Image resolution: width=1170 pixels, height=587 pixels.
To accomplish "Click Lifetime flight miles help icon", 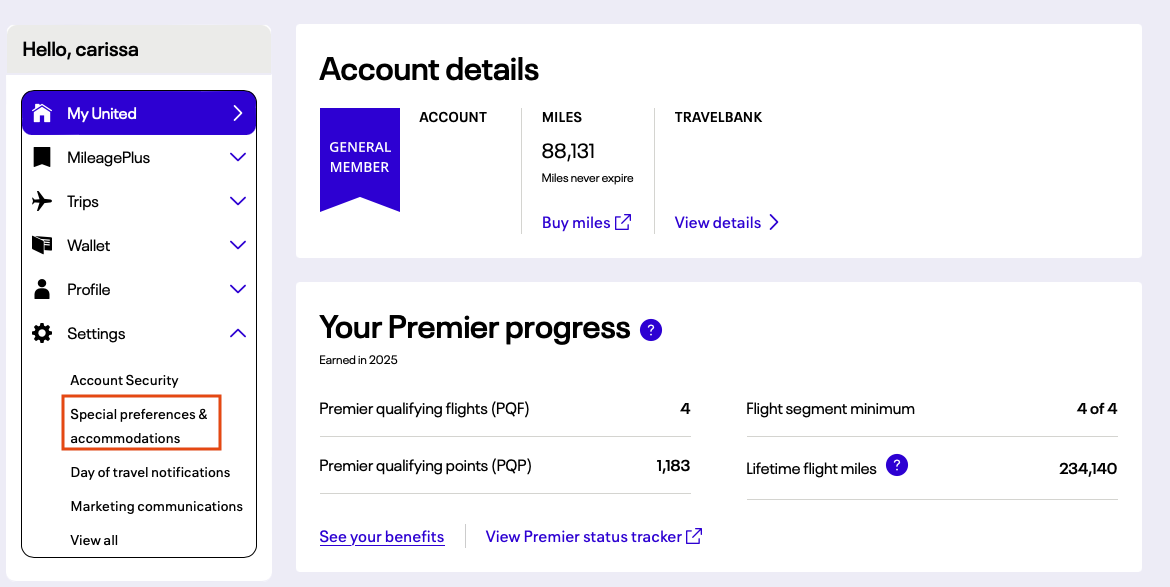I will pos(897,465).
